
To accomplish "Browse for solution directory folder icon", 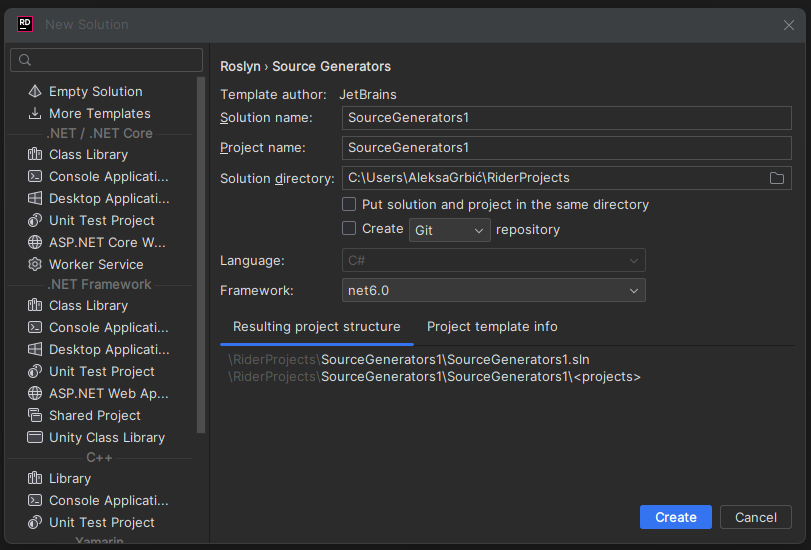I will 776,178.
